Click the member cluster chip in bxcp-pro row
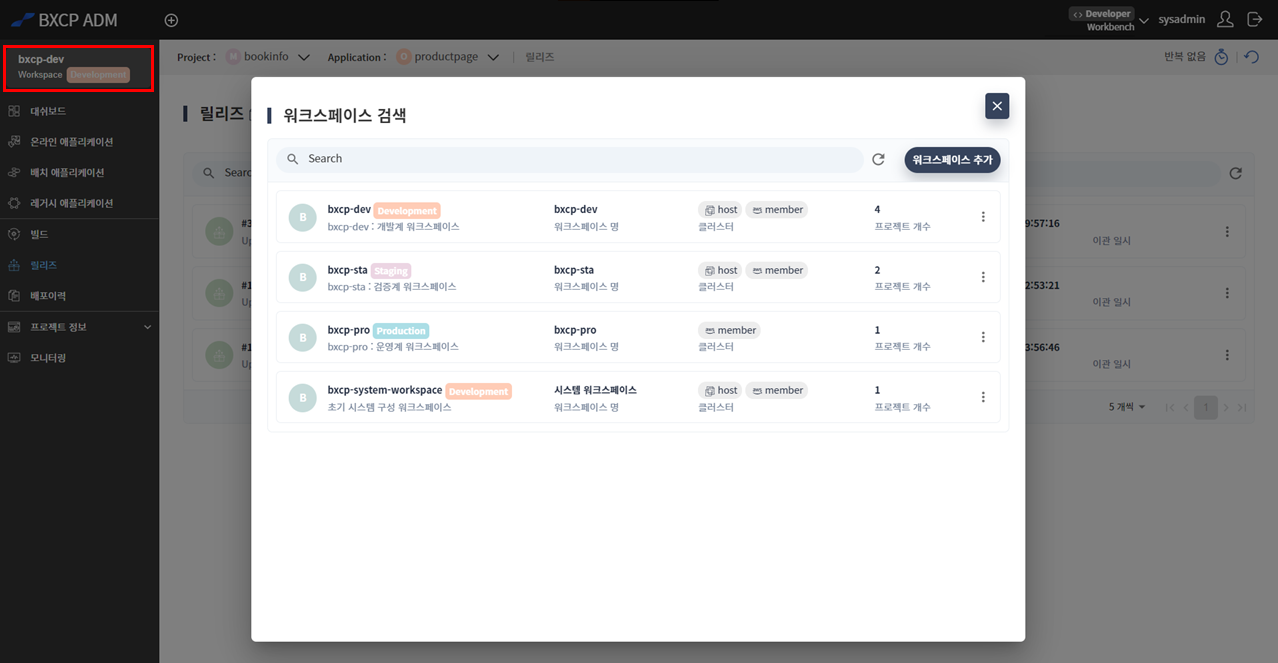The width and height of the screenshot is (1278, 663). 729,330
